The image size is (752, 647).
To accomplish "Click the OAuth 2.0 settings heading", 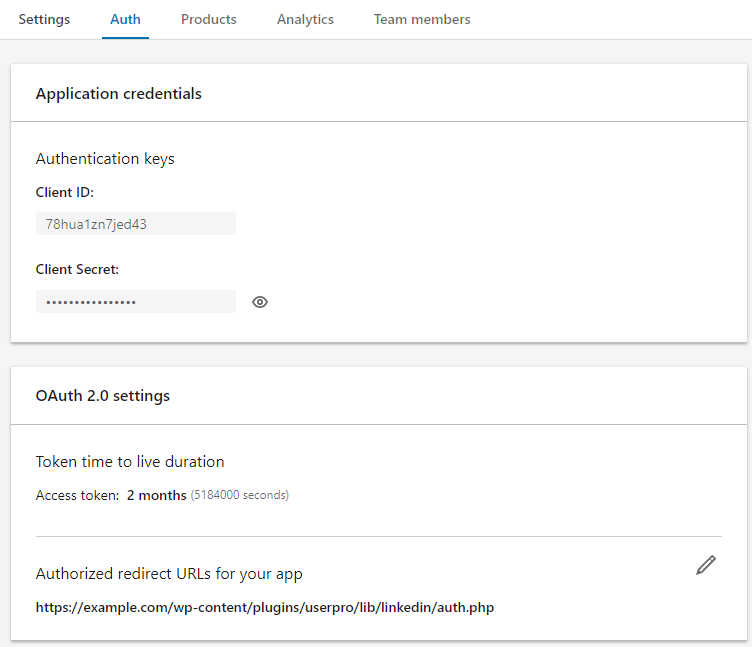I will (x=102, y=396).
